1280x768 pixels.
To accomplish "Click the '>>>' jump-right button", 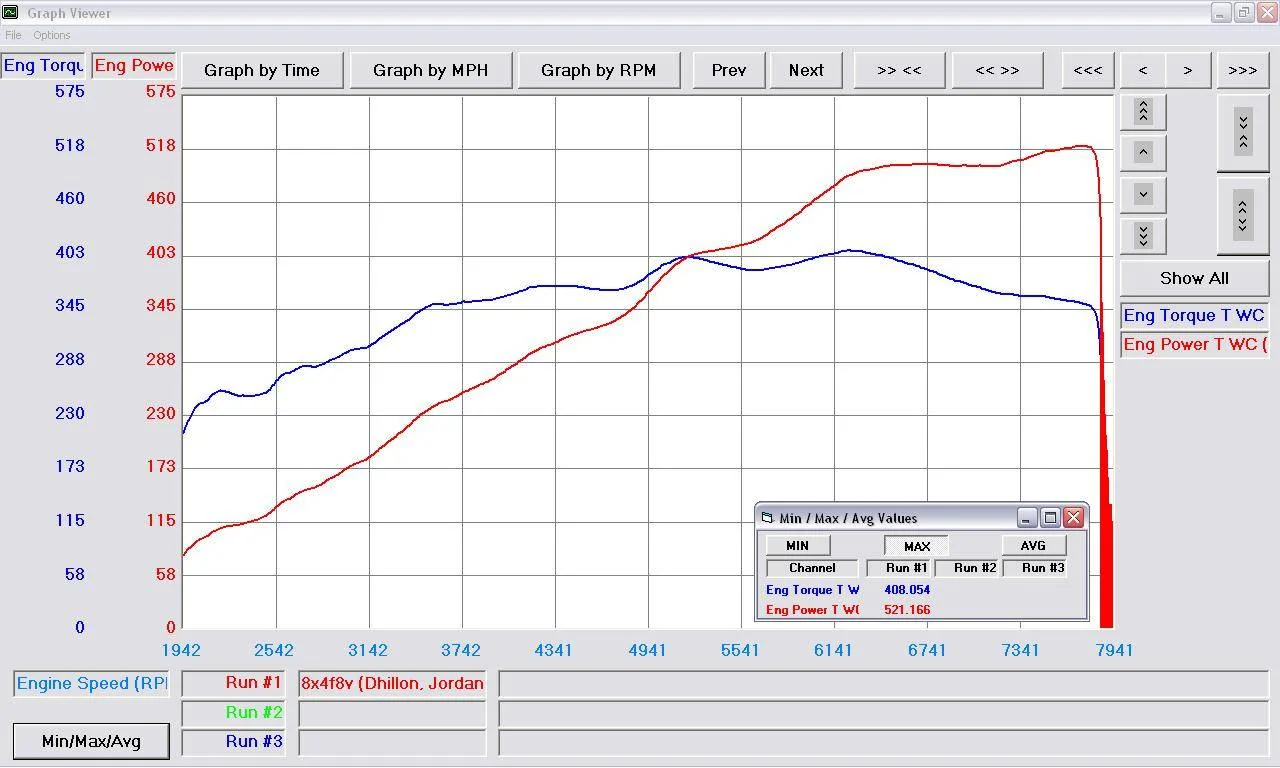I will pyautogui.click(x=1243, y=70).
